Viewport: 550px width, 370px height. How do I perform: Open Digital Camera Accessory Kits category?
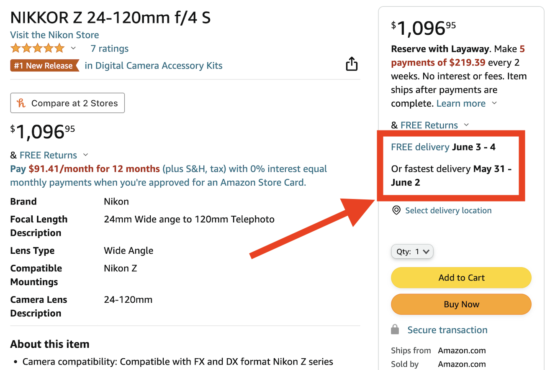coord(153,66)
